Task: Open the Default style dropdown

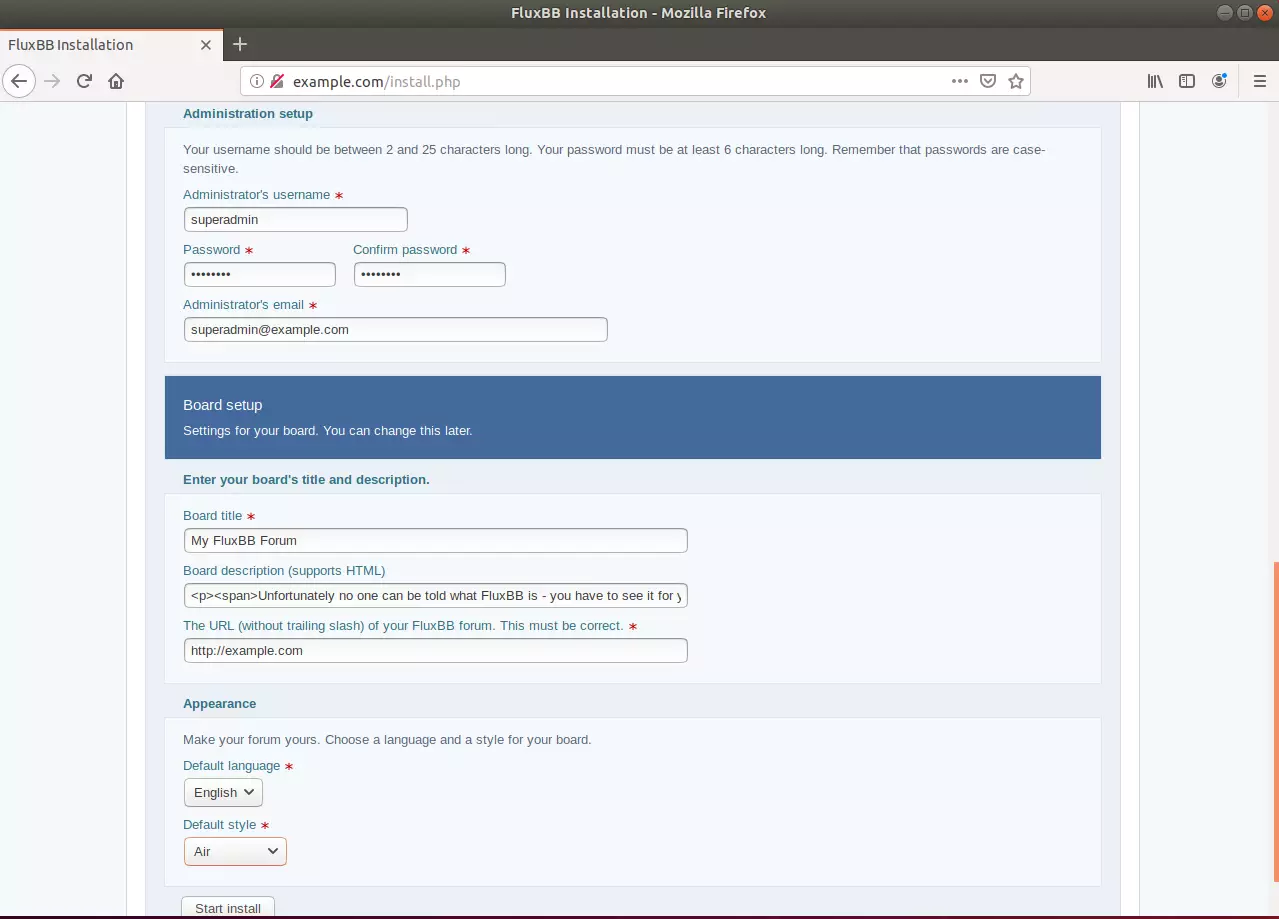Action: tap(235, 851)
